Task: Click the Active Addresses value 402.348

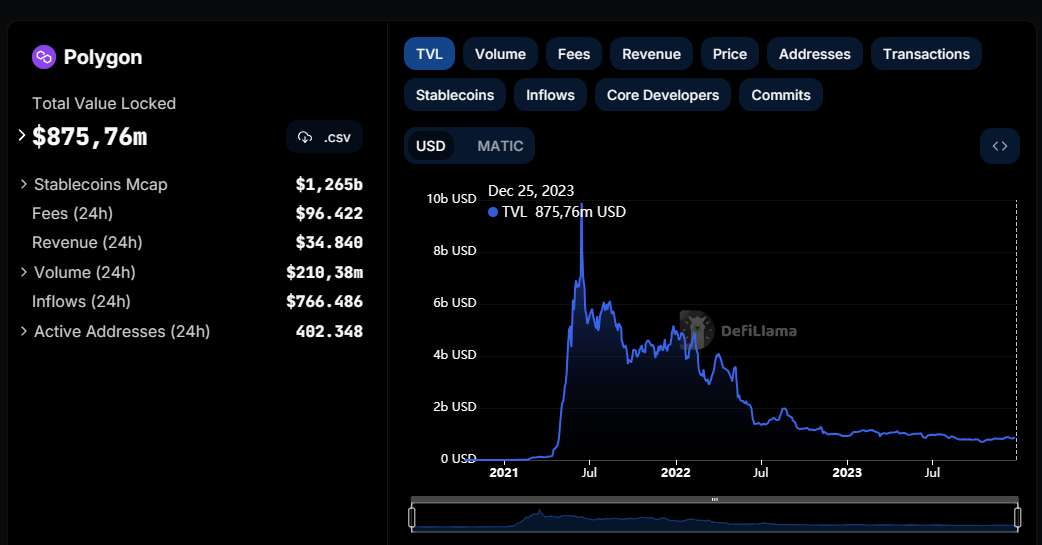Action: [x=330, y=331]
